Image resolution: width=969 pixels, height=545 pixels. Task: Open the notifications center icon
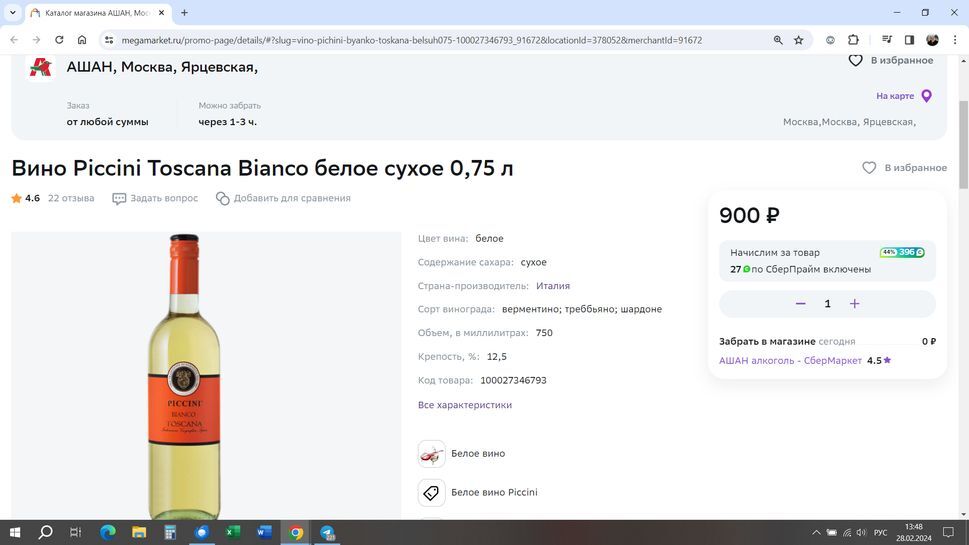[948, 532]
